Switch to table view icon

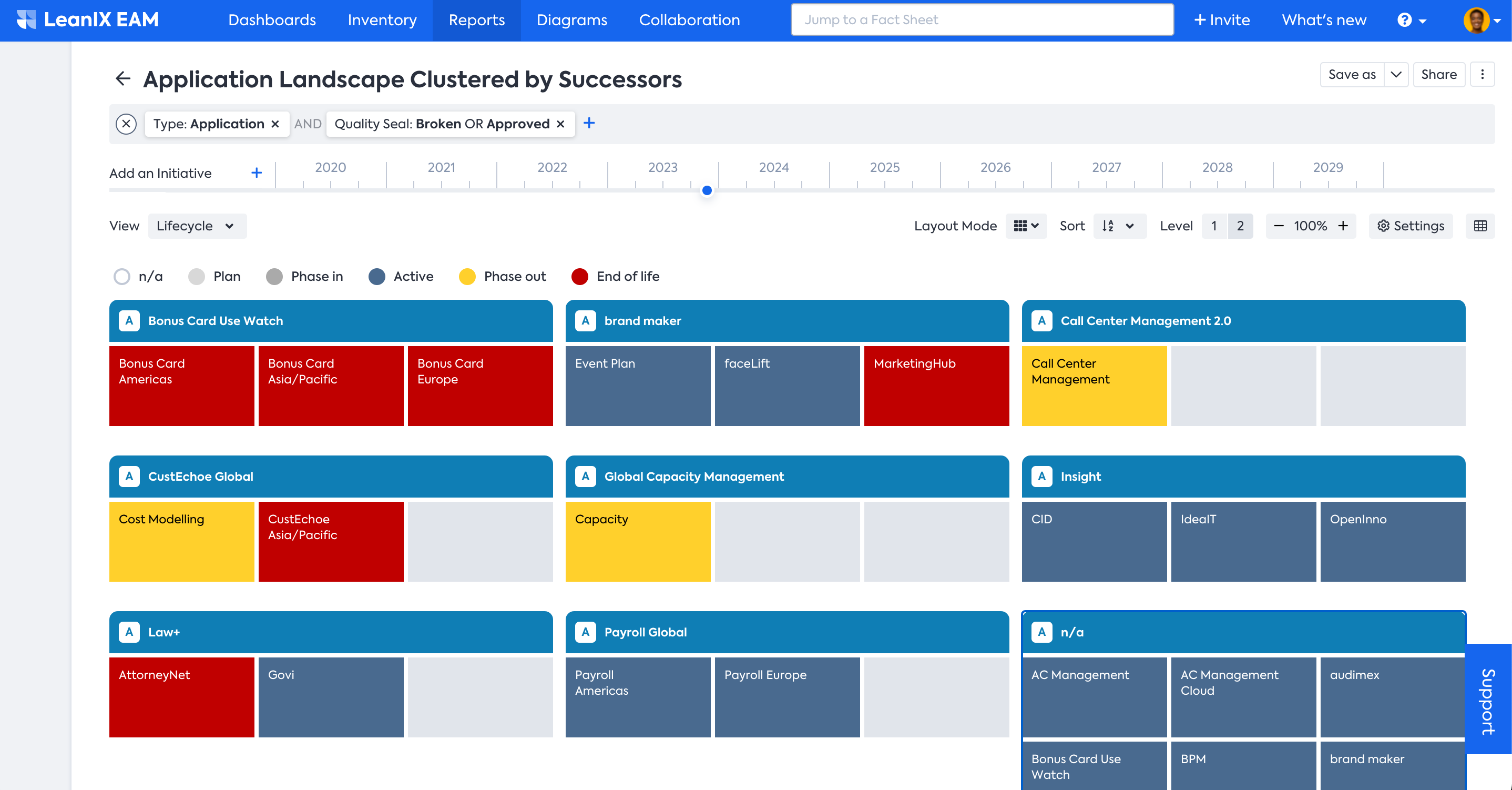pyautogui.click(x=1480, y=226)
